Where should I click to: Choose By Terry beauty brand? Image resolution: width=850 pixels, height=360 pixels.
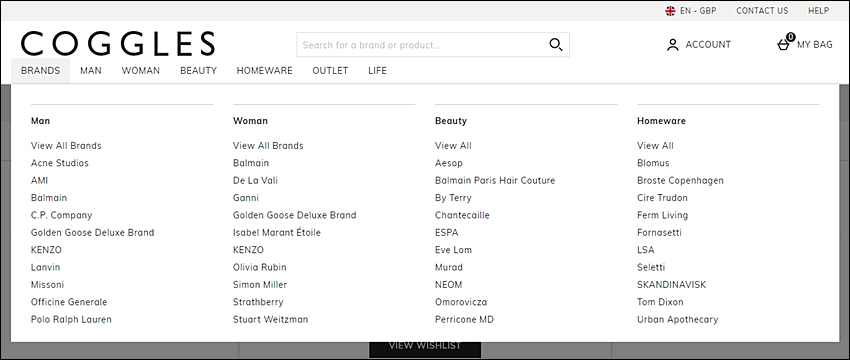click(x=453, y=198)
